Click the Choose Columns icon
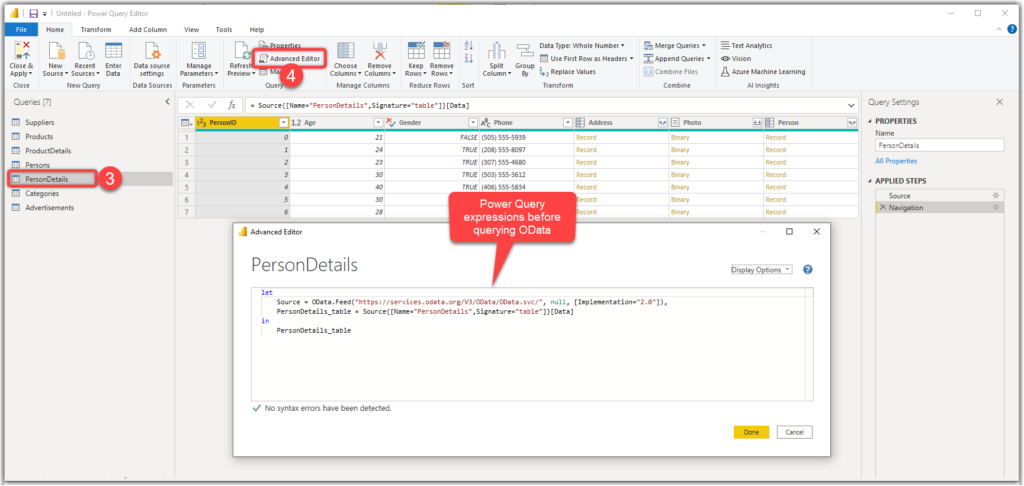This screenshot has width=1024, height=486. tap(345, 50)
